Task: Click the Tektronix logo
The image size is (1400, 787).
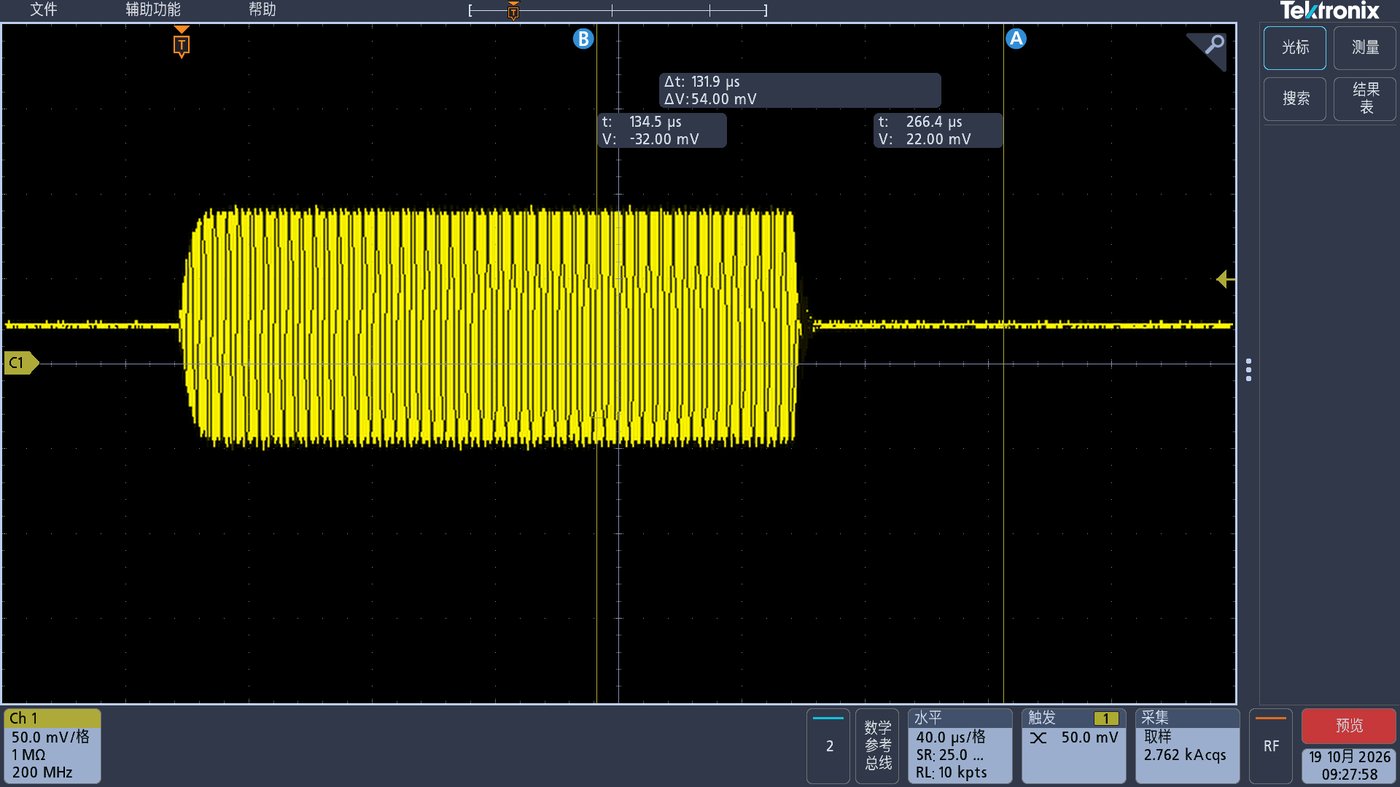Action: [x=1329, y=11]
